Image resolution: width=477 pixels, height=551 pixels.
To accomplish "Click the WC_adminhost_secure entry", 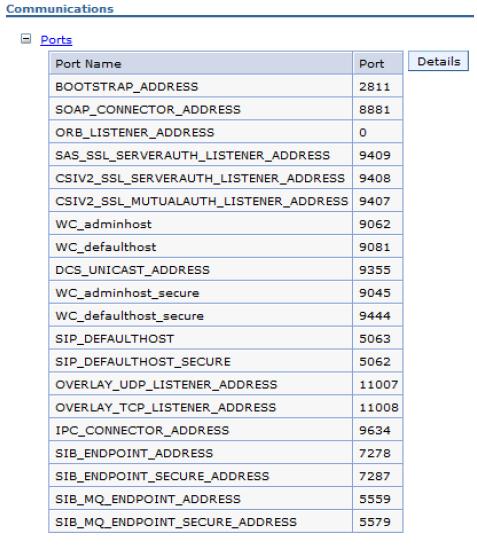I will click(127, 293).
